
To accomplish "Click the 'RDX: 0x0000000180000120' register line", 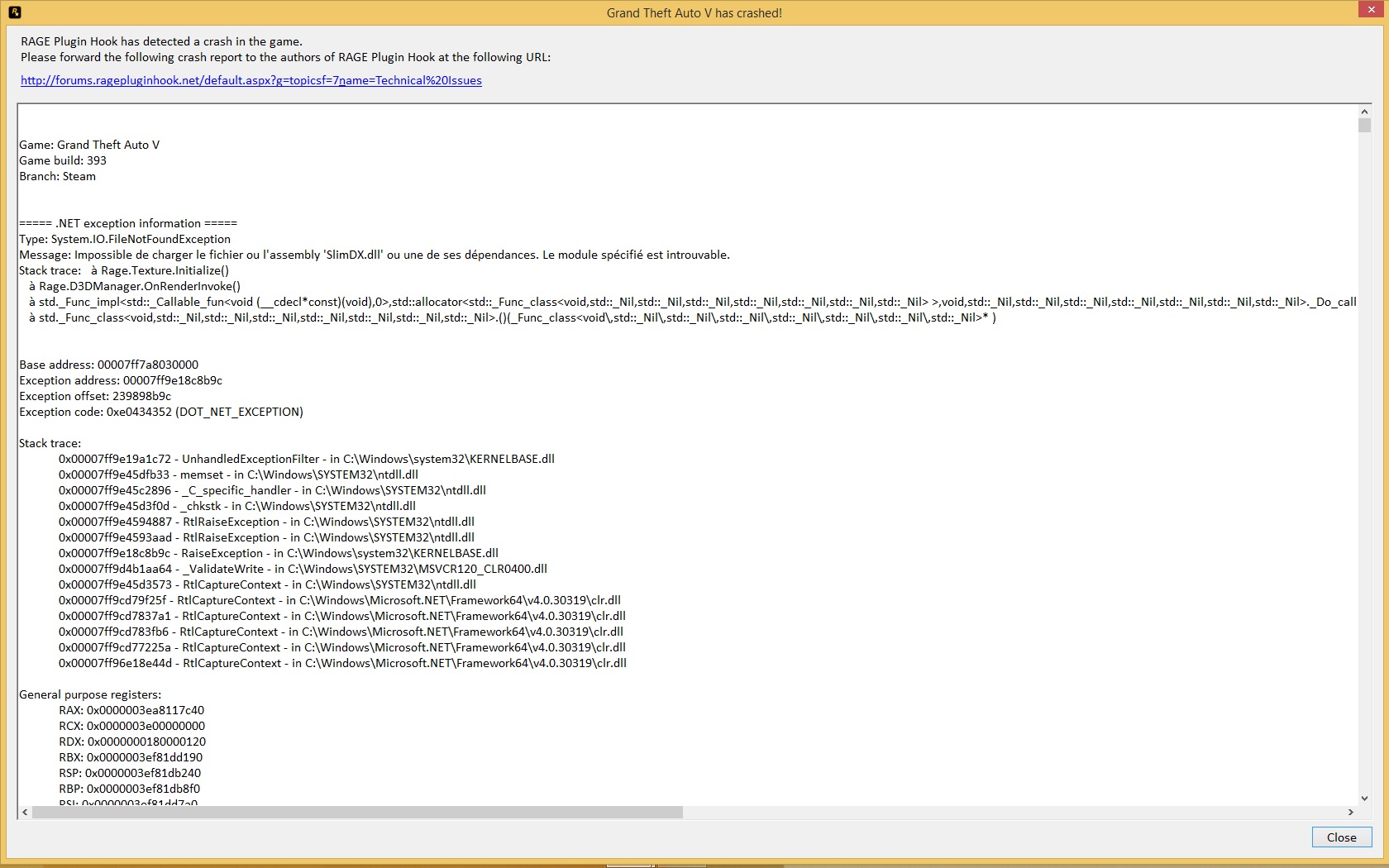I will tap(132, 742).
